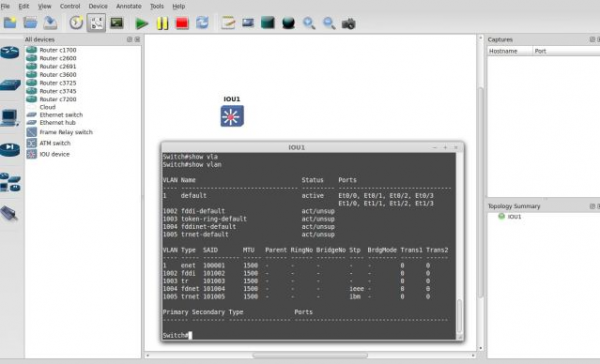Click the IOU1 console scrollbar
Image resolution: width=600 pixels, height=364 pixels.
click(x=459, y=316)
